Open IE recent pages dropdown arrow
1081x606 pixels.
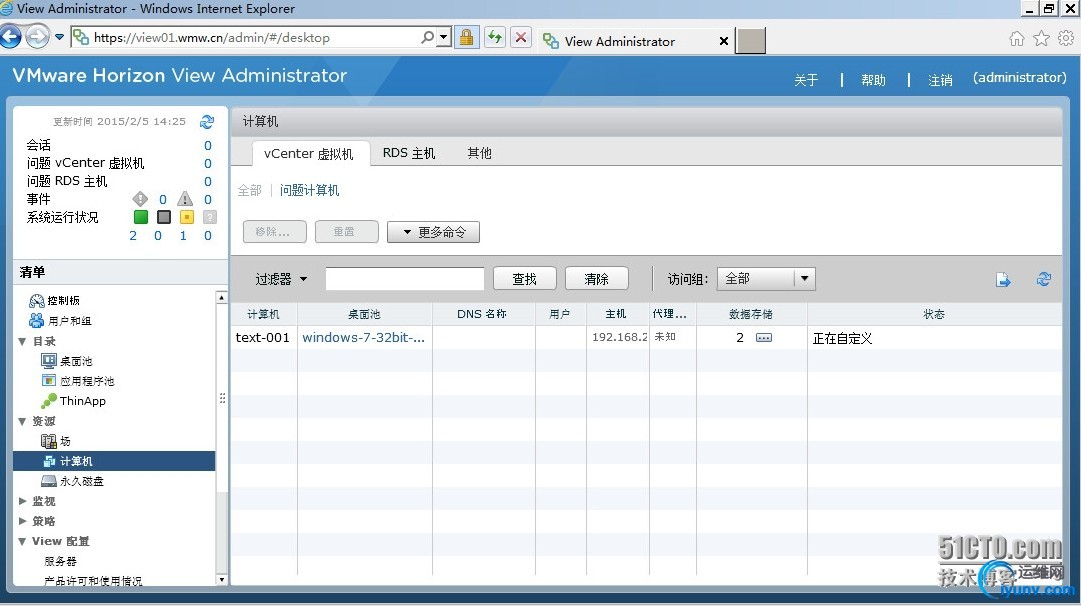(x=59, y=37)
